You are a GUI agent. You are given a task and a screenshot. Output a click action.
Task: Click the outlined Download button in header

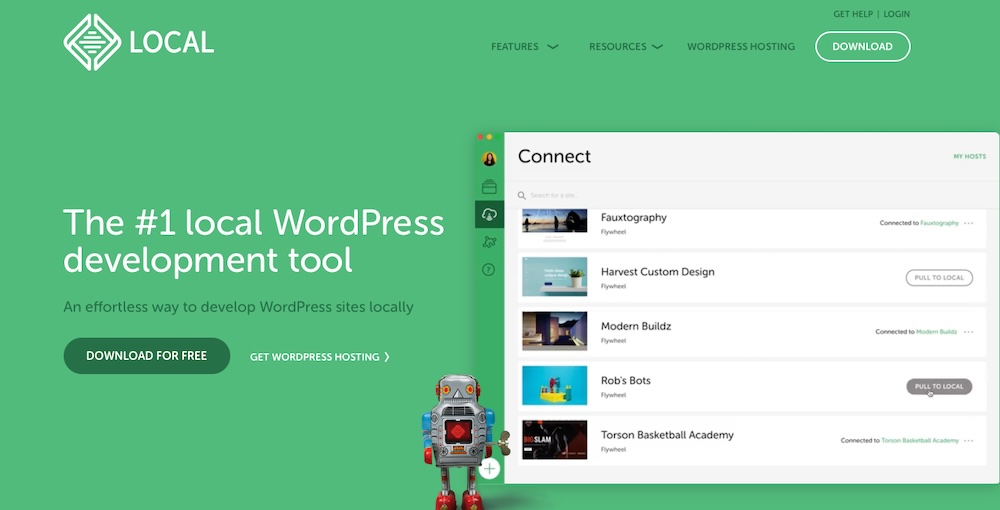pyautogui.click(x=863, y=47)
